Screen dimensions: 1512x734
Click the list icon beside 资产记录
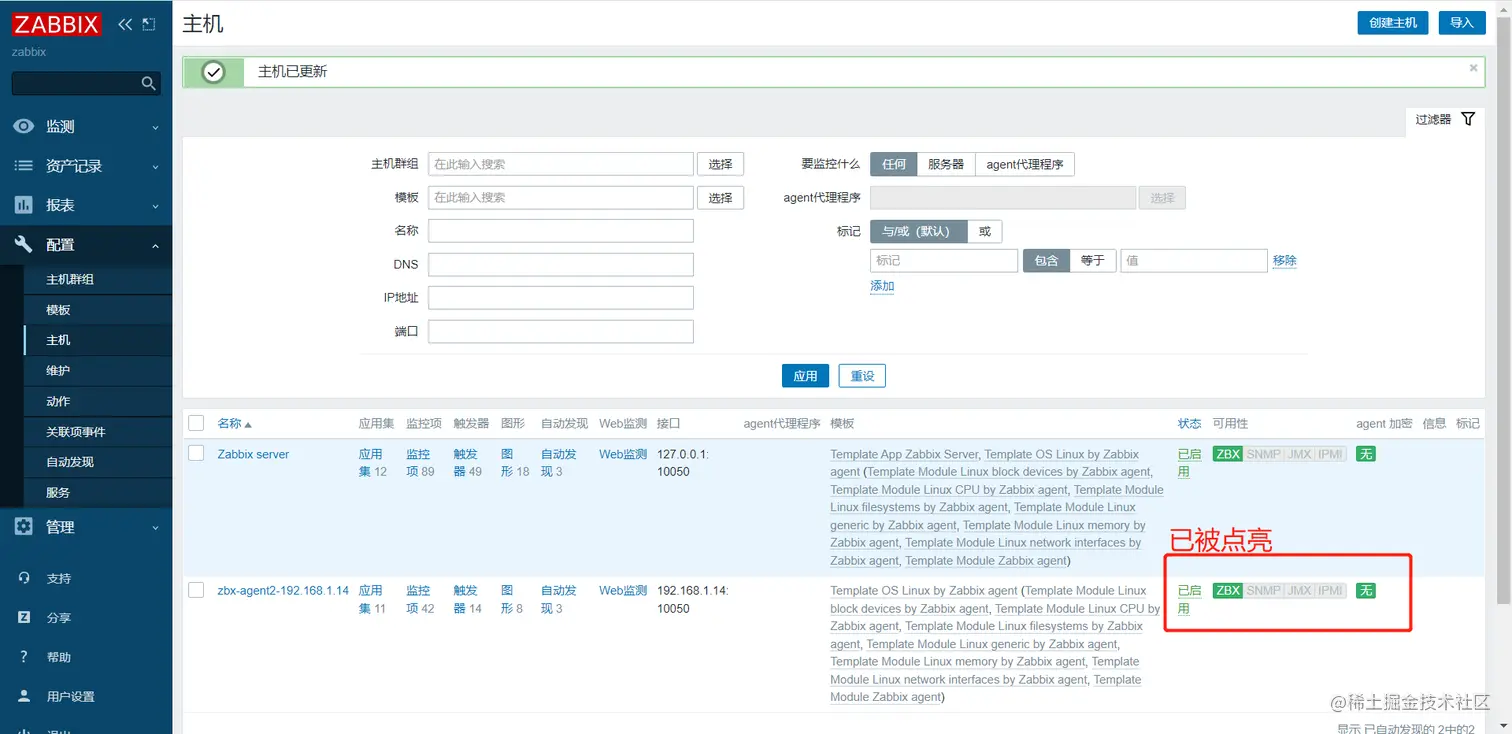[x=23, y=166]
